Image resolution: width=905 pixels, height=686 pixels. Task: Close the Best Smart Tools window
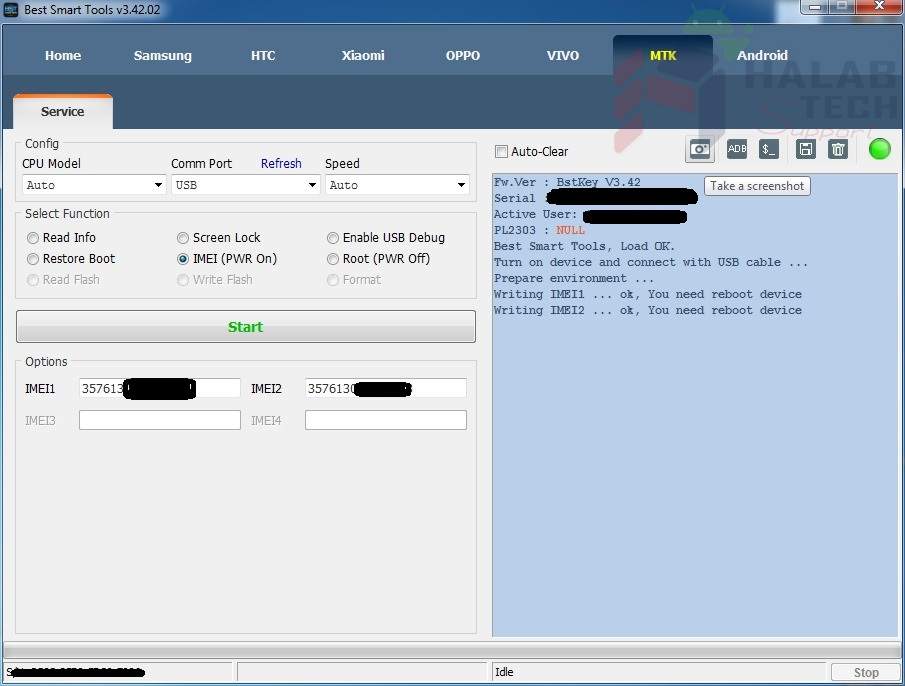pos(878,6)
